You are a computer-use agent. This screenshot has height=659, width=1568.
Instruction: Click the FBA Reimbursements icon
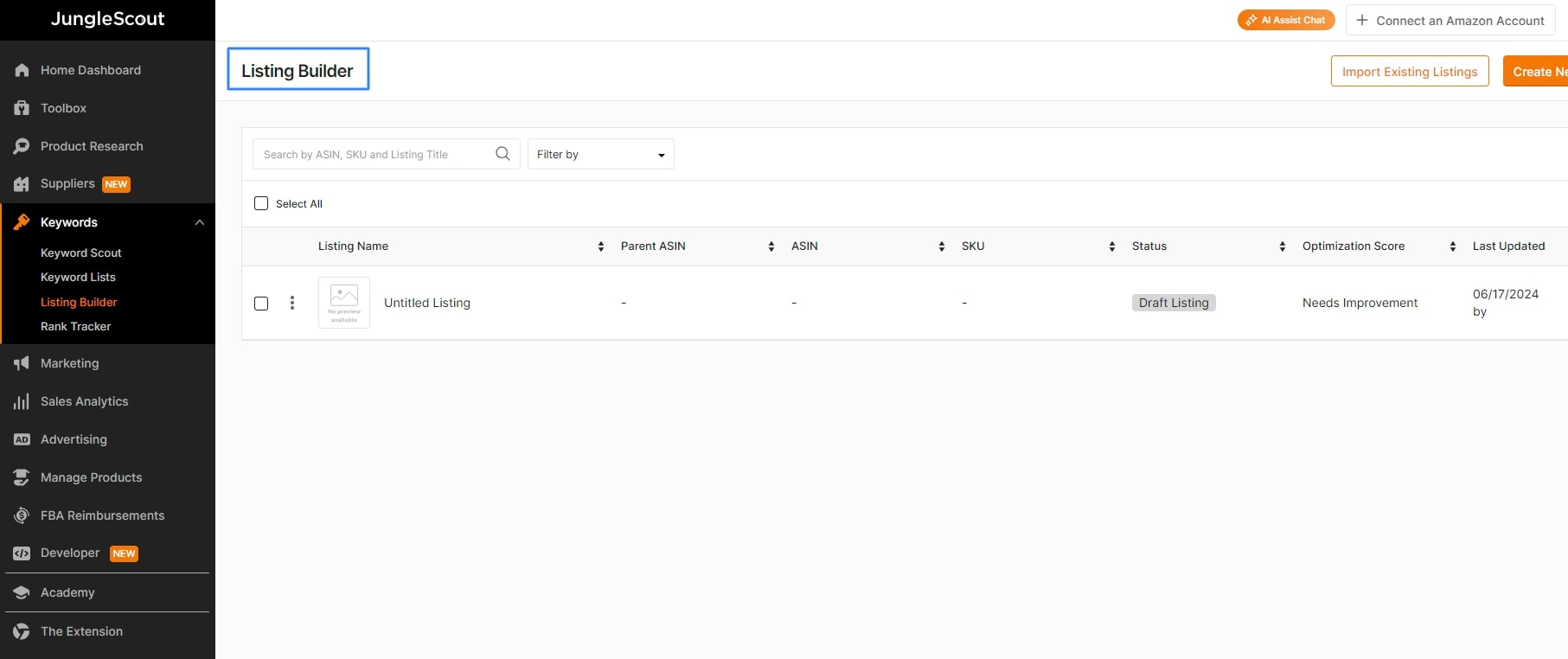(x=22, y=515)
